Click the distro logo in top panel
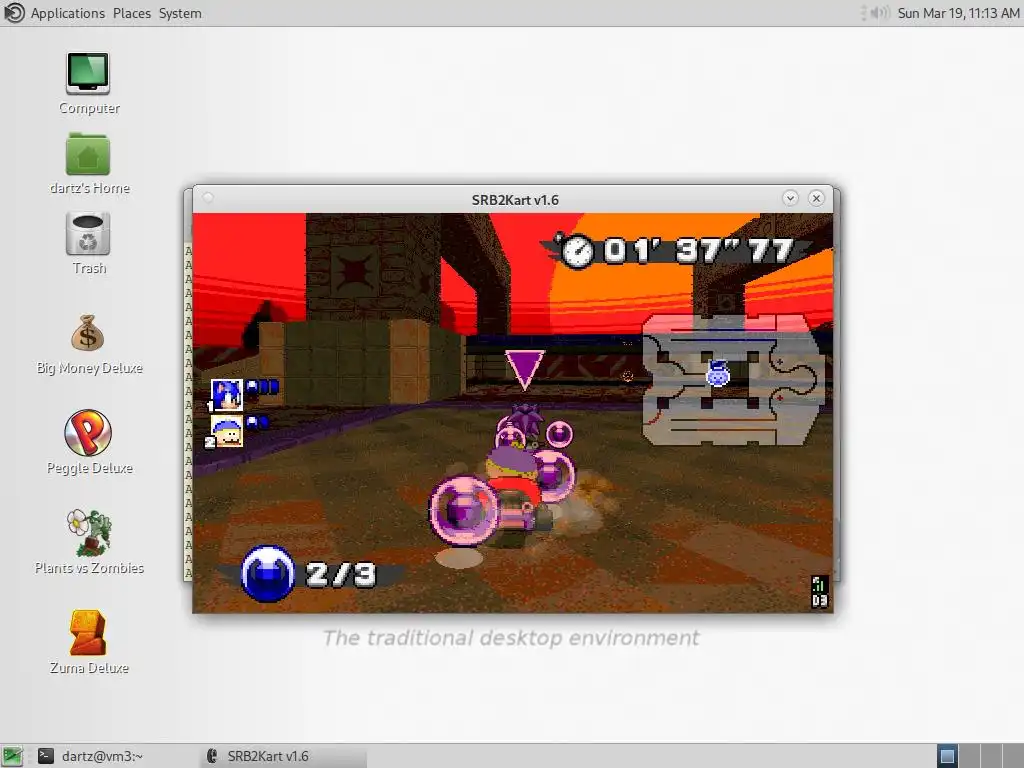Image resolution: width=1024 pixels, height=768 pixels. pyautogui.click(x=14, y=13)
